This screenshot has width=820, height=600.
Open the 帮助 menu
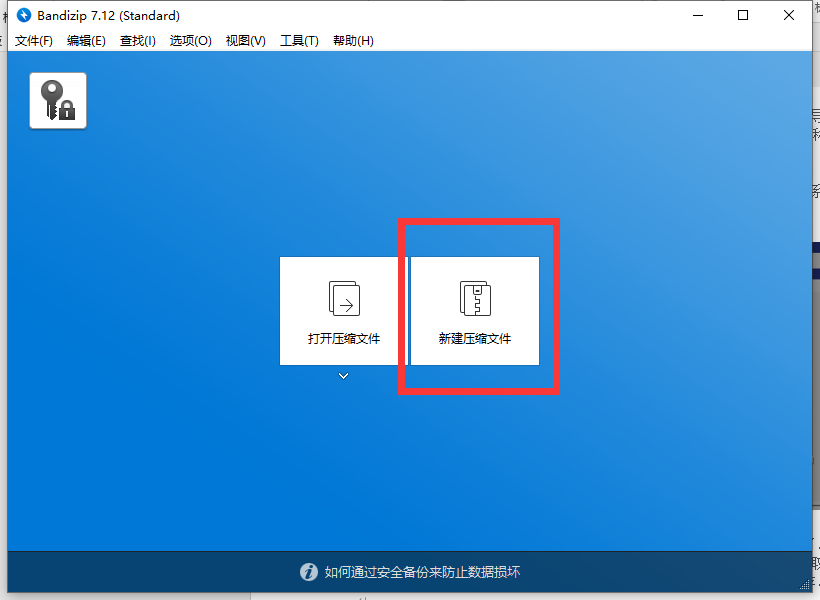coord(352,41)
